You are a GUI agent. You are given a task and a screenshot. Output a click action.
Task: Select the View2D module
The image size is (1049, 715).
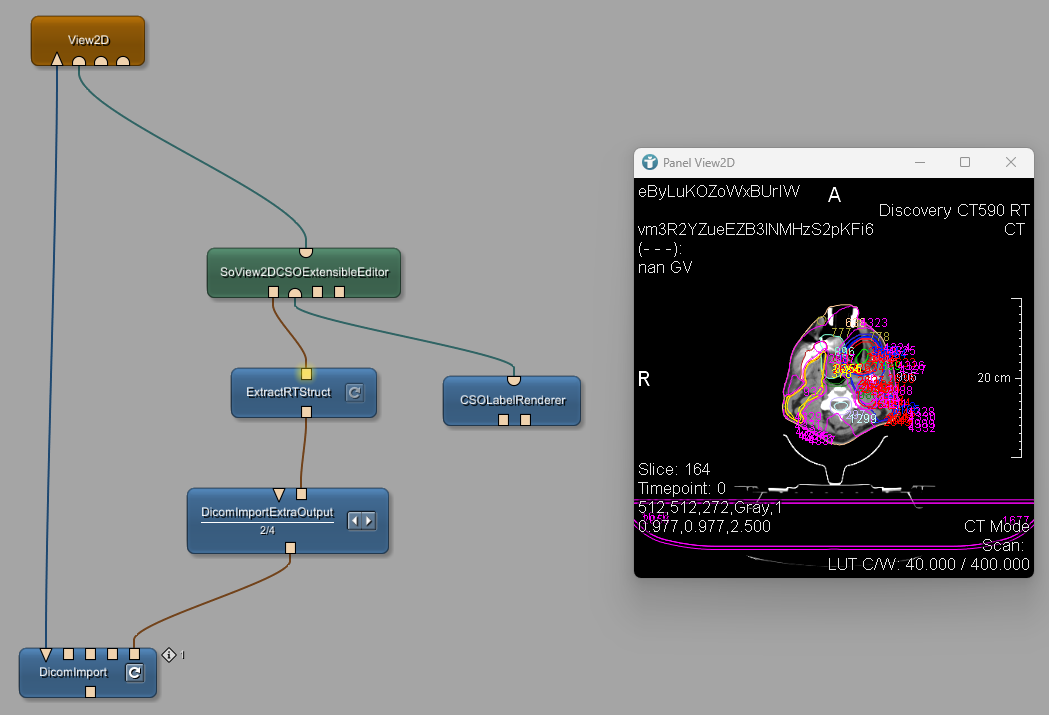coord(88,39)
